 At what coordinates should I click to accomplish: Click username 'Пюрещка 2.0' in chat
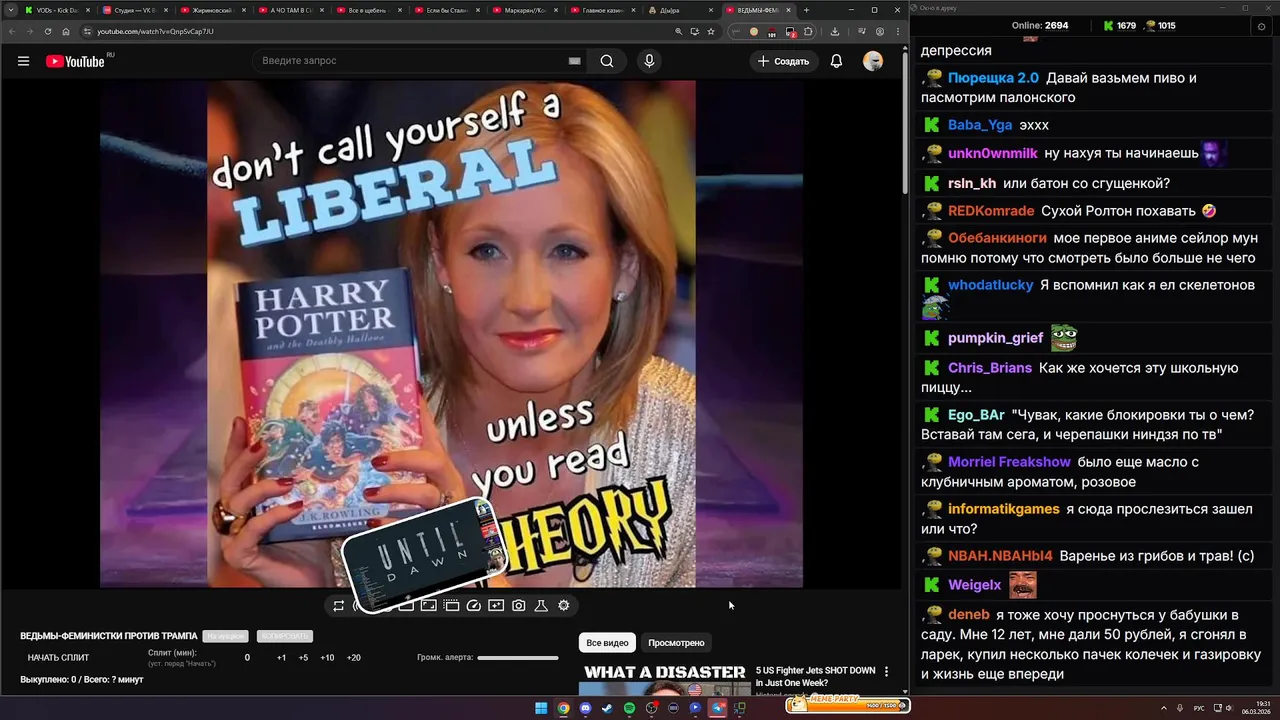point(993,78)
